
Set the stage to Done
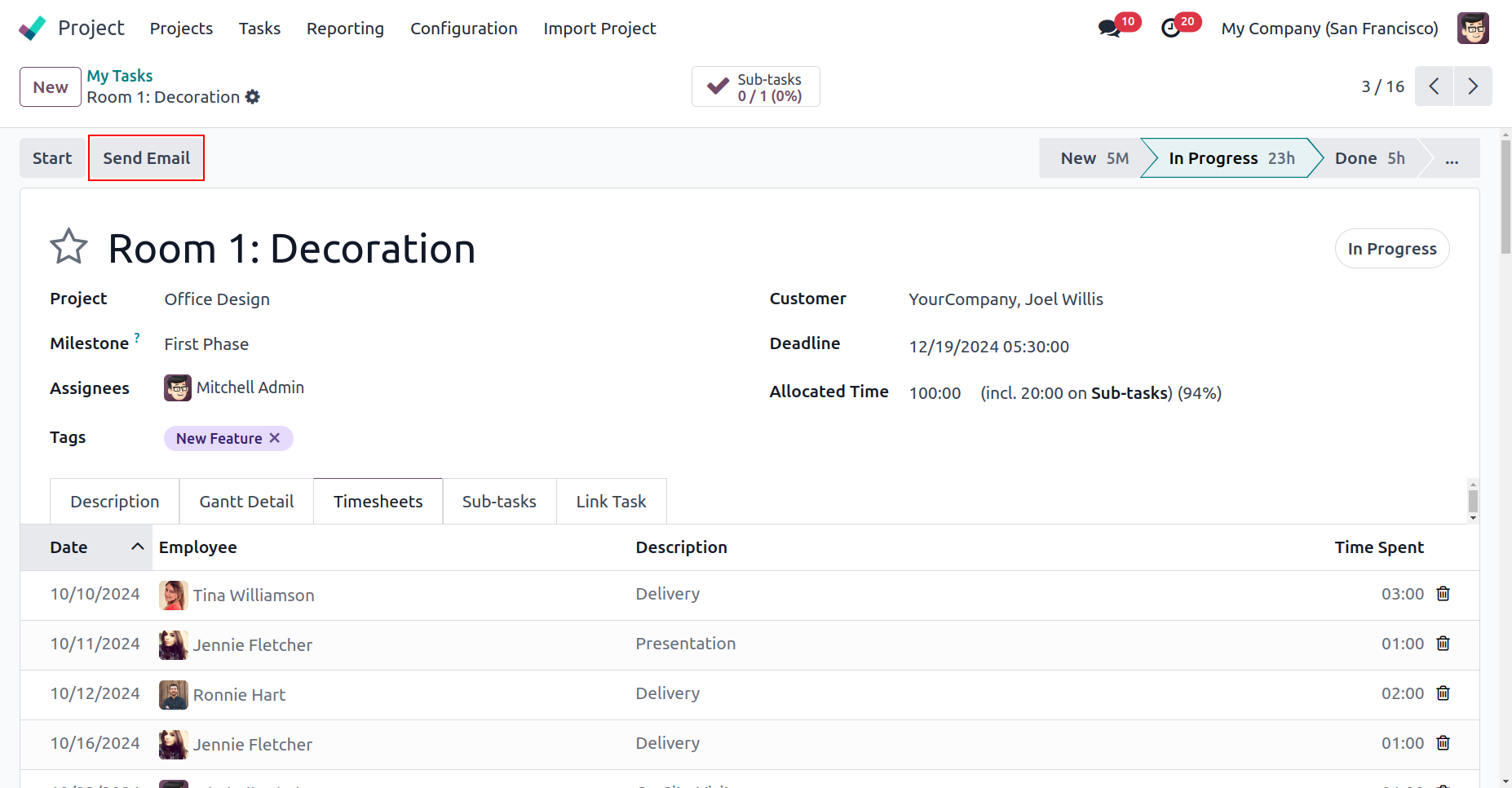click(x=1368, y=158)
